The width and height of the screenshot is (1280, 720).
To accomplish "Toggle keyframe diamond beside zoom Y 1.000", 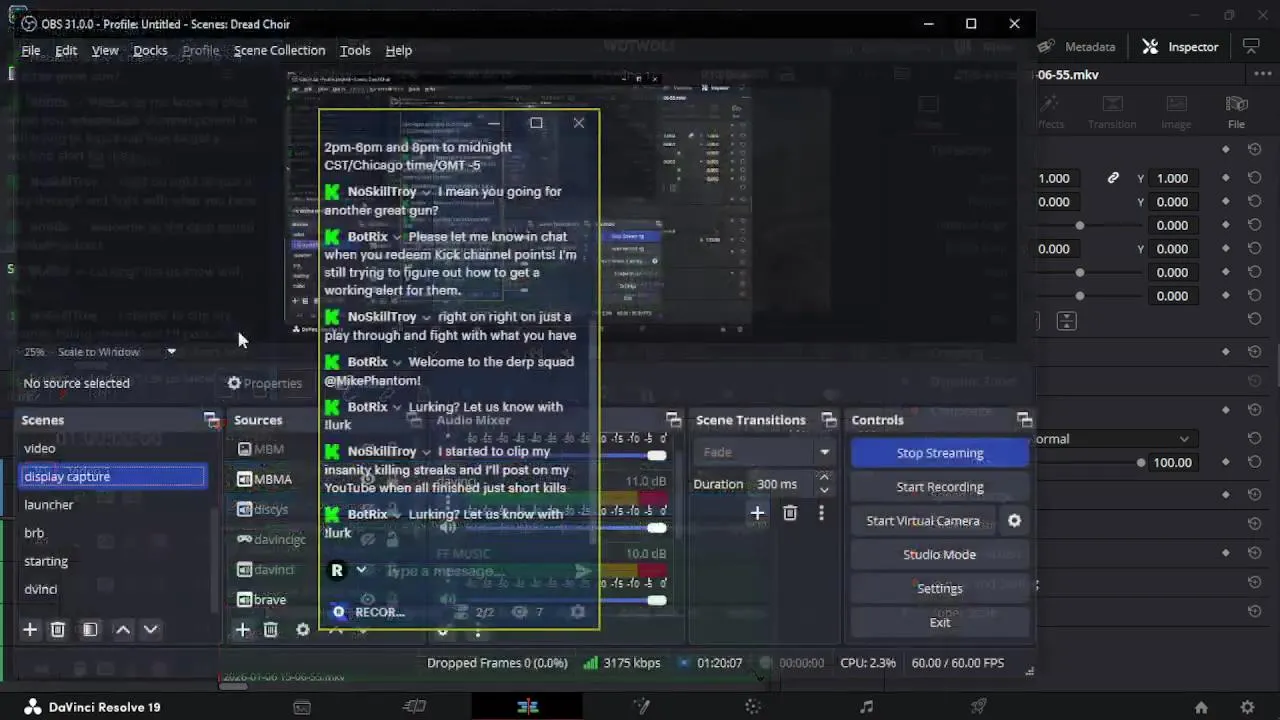I will (x=1226, y=178).
